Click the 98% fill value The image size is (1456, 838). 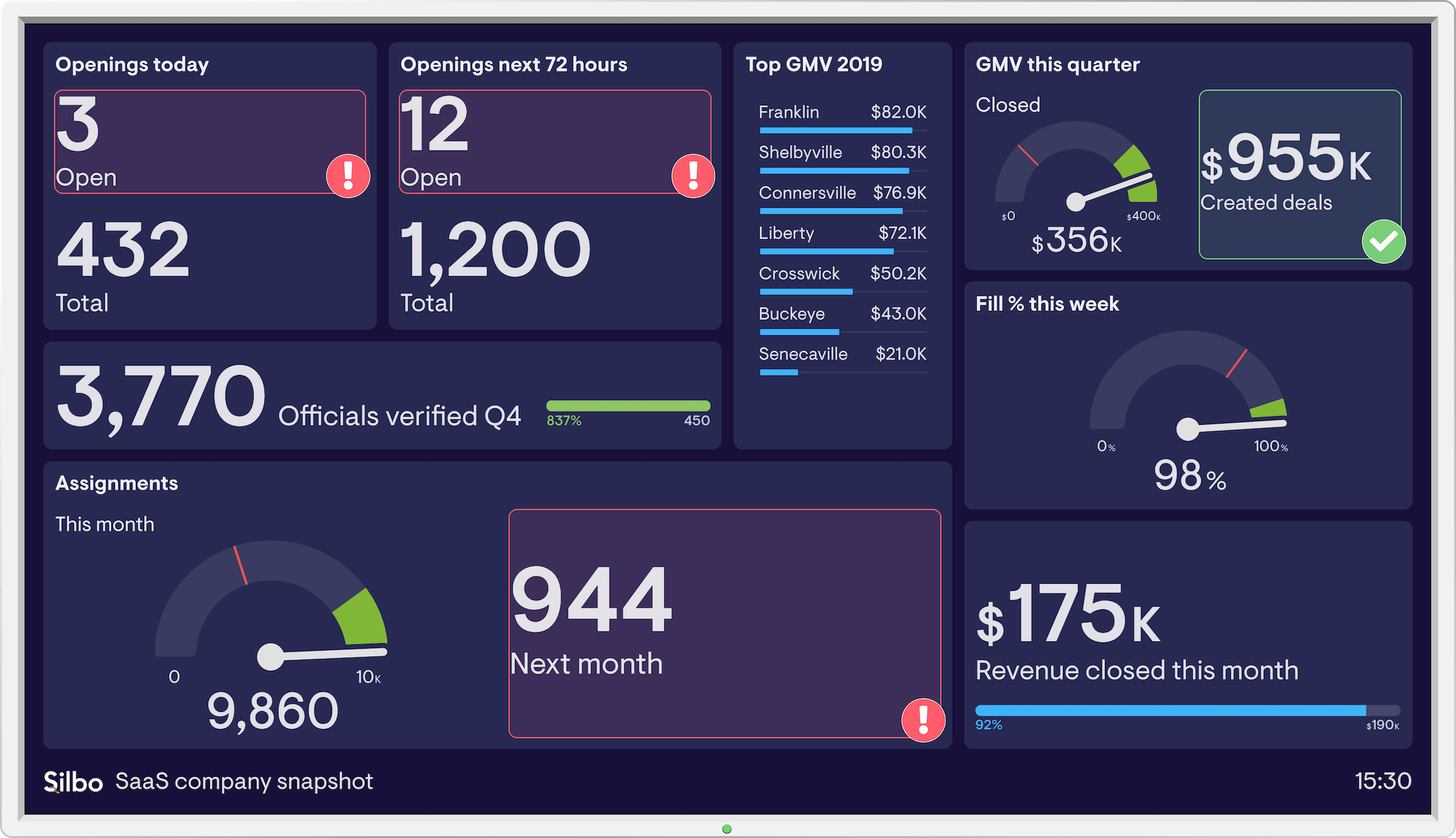pyautogui.click(x=1190, y=475)
